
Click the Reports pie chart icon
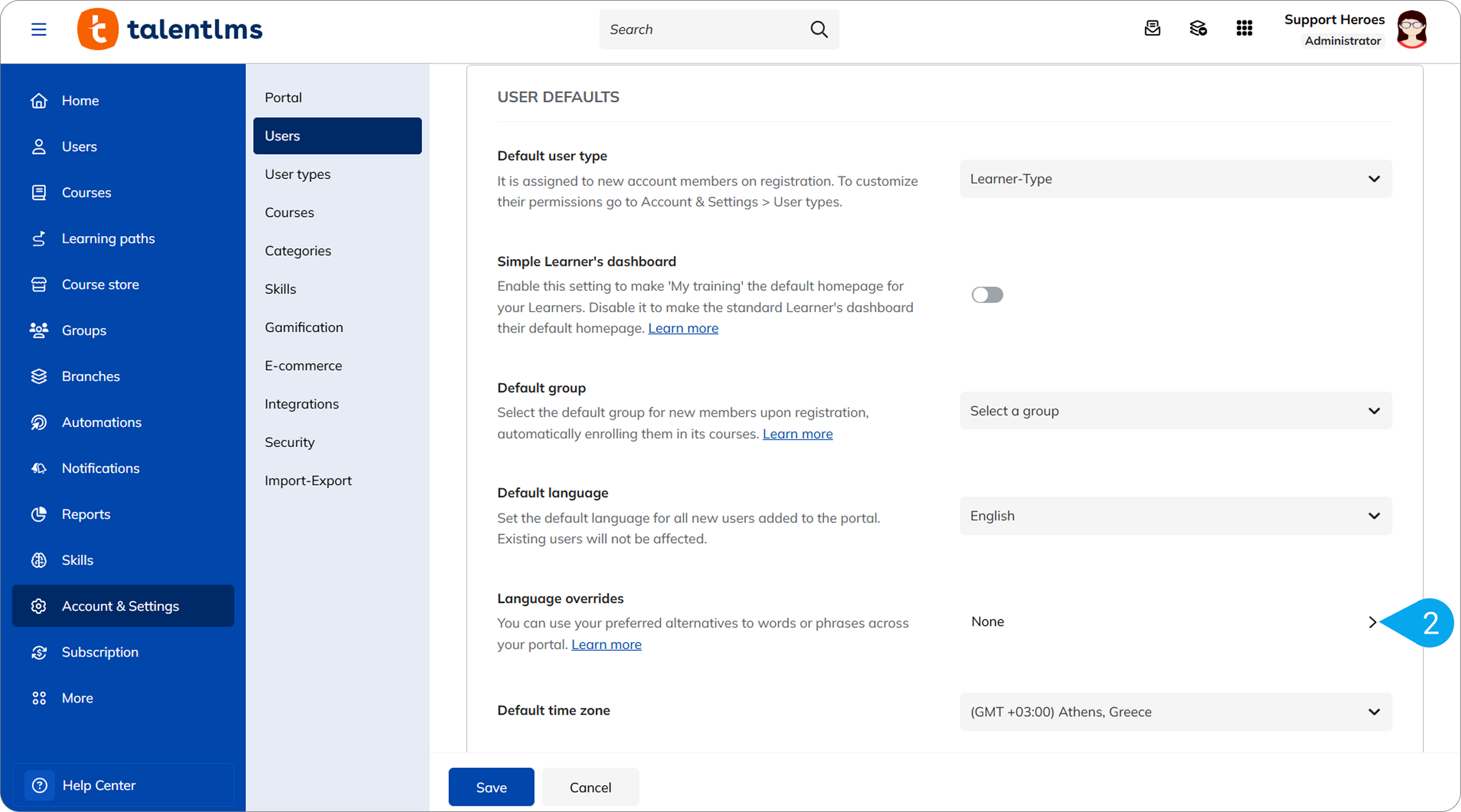point(39,515)
